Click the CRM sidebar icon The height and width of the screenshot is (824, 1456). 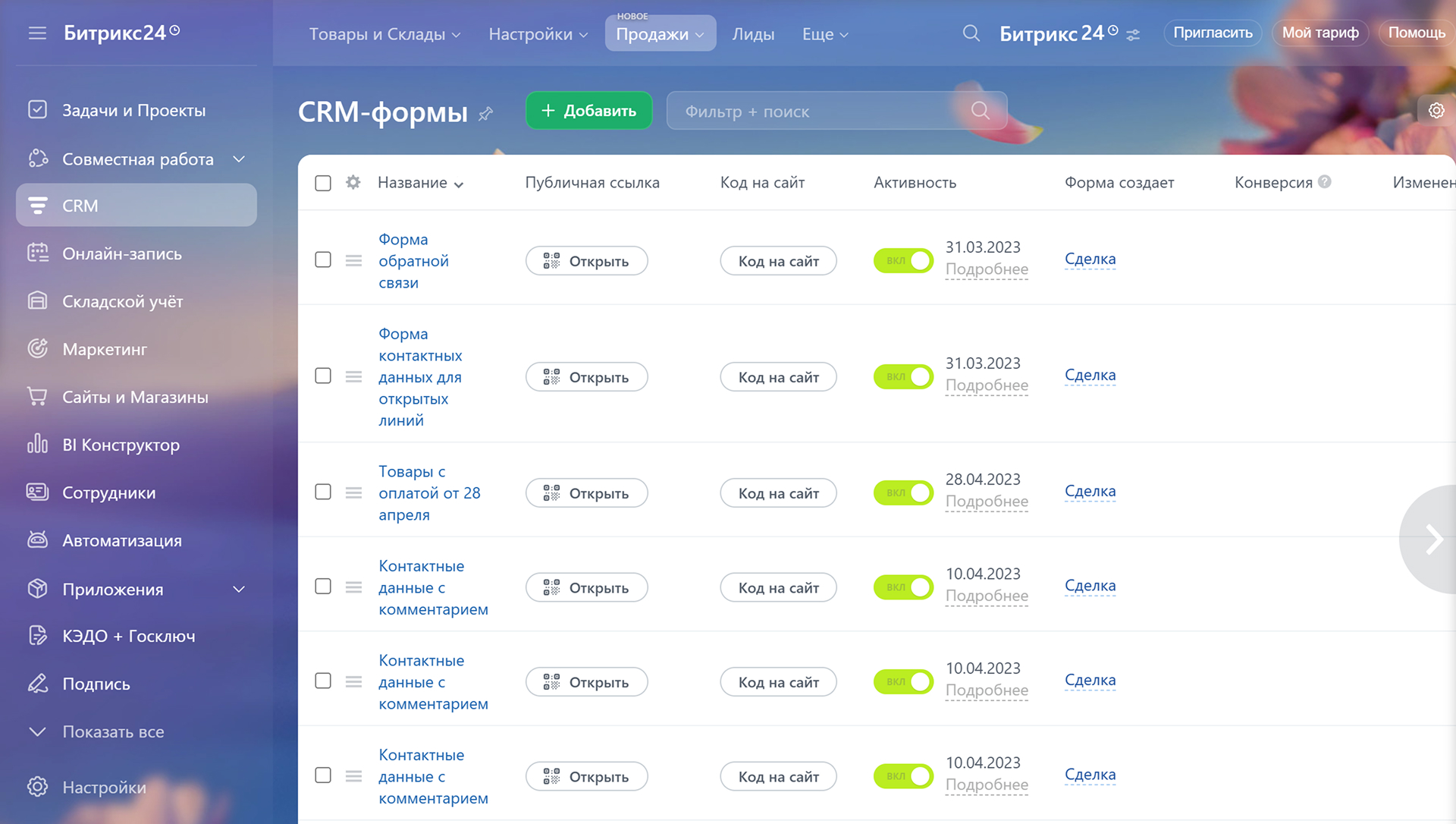point(37,205)
